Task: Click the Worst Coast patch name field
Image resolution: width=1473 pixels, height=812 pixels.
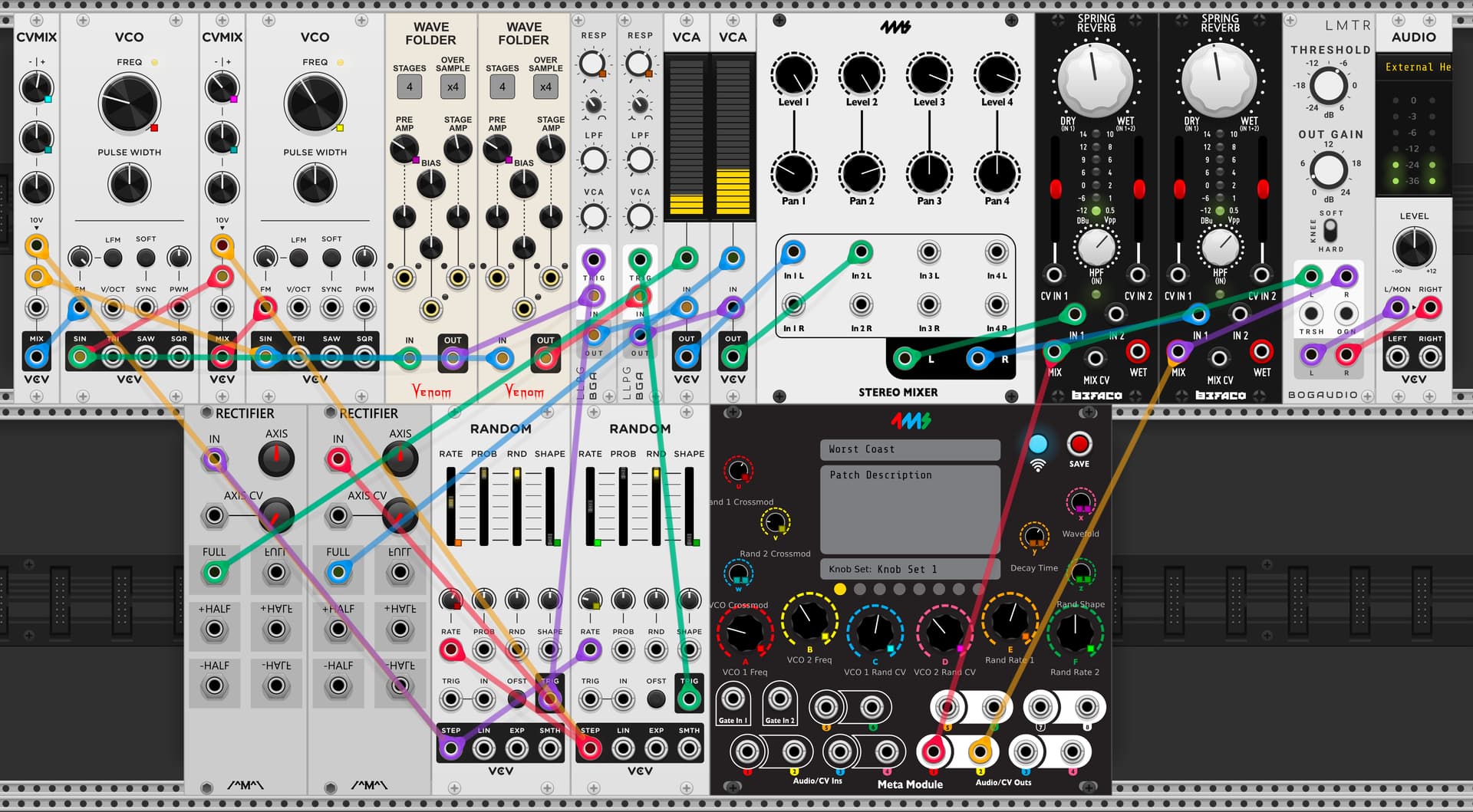Action: pyautogui.click(x=910, y=449)
